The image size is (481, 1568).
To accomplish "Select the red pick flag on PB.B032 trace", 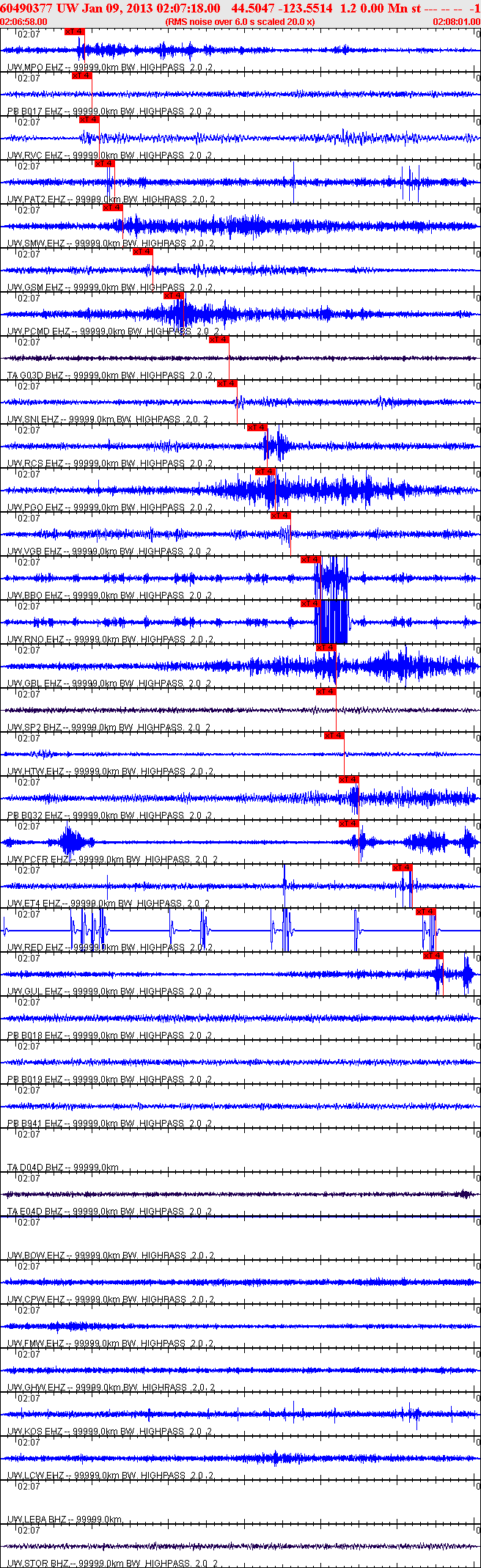I will (x=349, y=780).
